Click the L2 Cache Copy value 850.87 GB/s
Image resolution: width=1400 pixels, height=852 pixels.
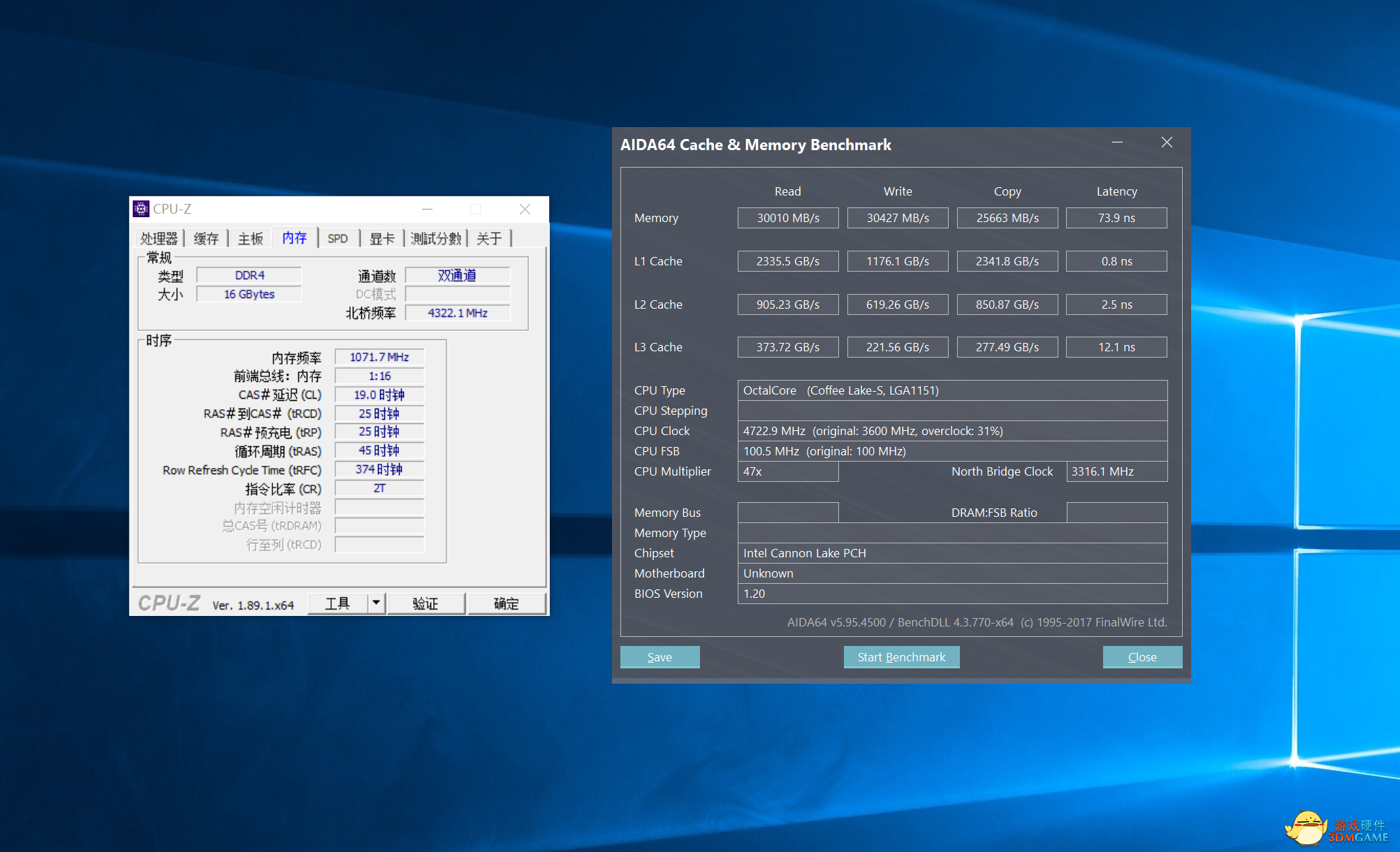(x=1007, y=304)
